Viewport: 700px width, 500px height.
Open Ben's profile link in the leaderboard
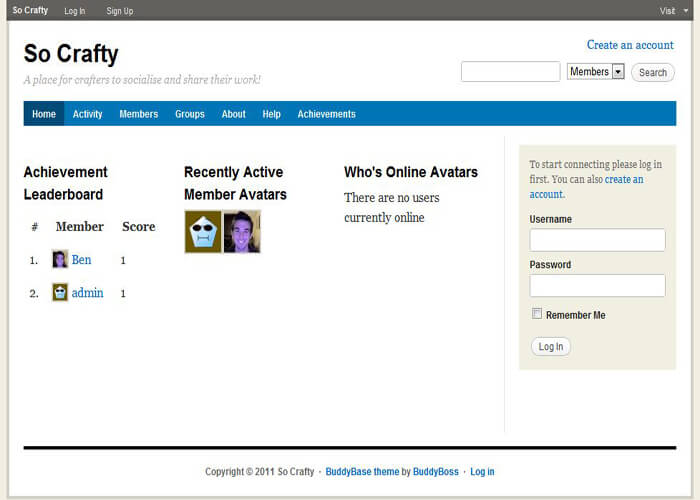81,259
